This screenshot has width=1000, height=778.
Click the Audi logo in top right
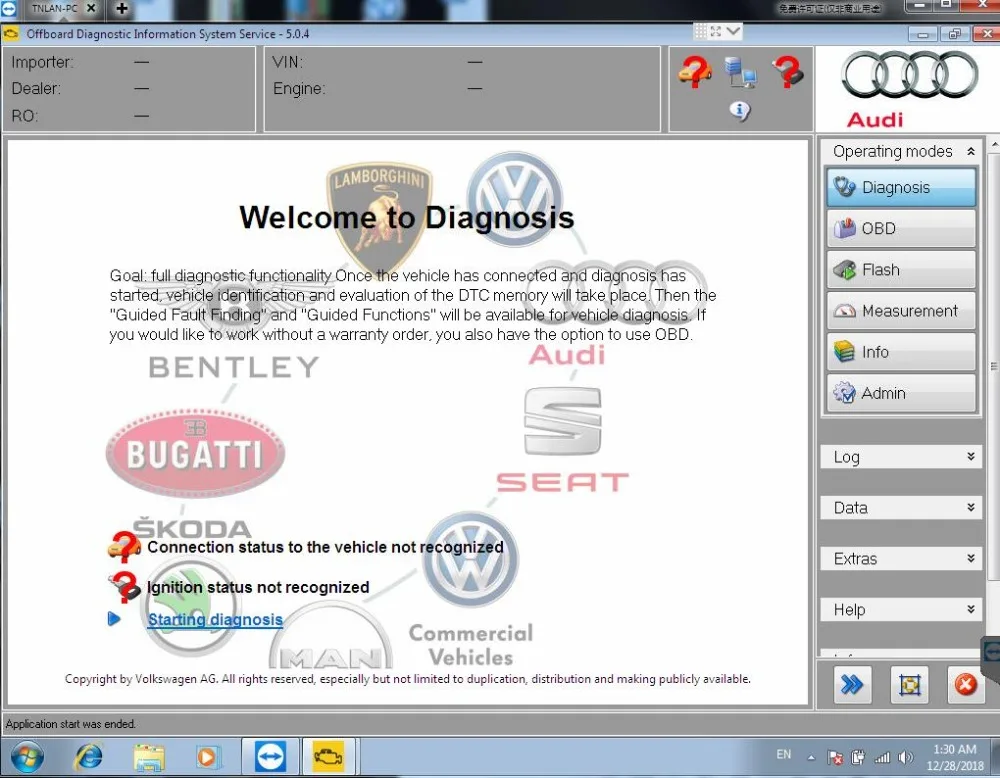(x=908, y=88)
